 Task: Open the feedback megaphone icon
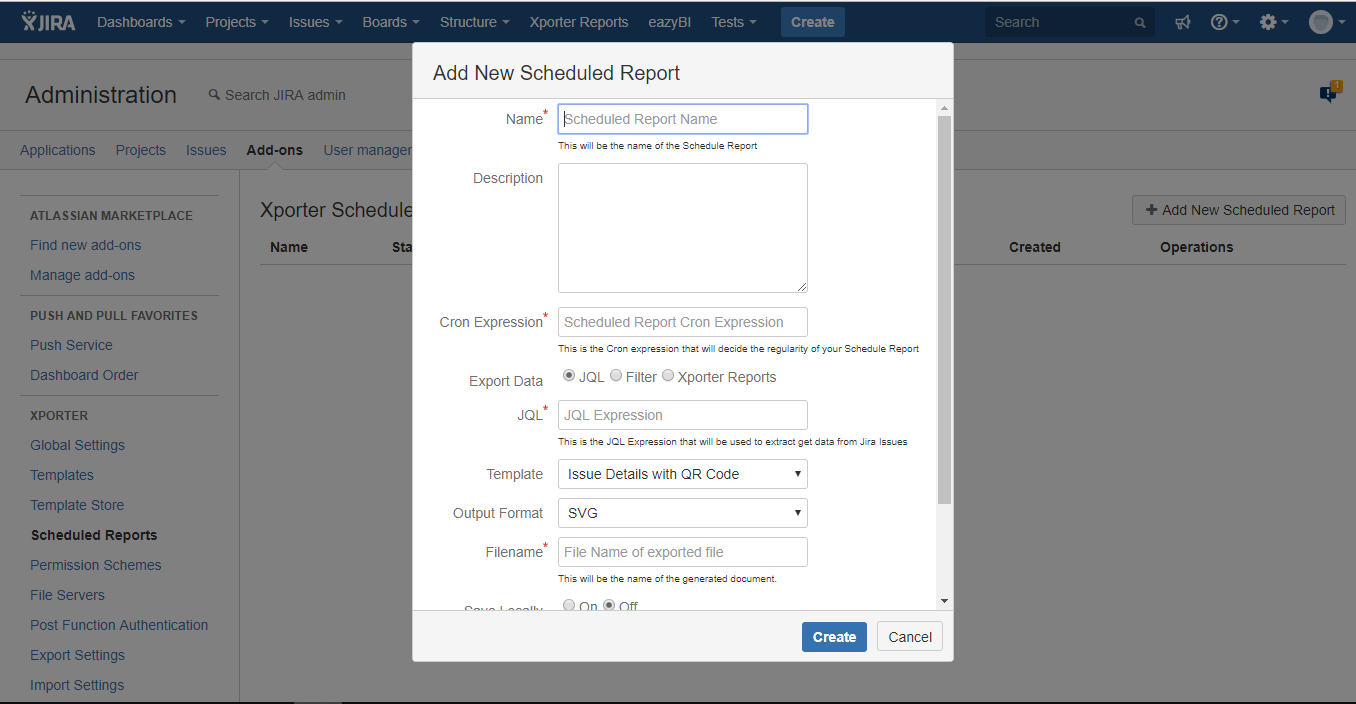pyautogui.click(x=1183, y=22)
